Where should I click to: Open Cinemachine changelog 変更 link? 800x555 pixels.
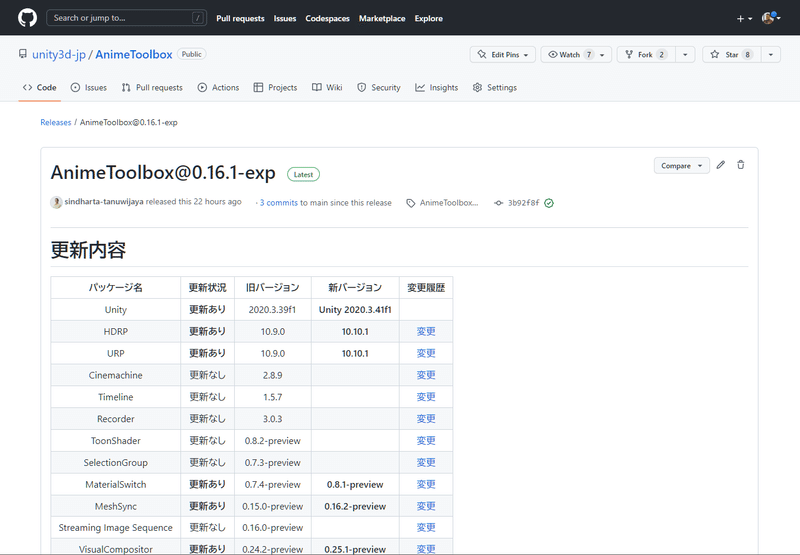click(426, 375)
